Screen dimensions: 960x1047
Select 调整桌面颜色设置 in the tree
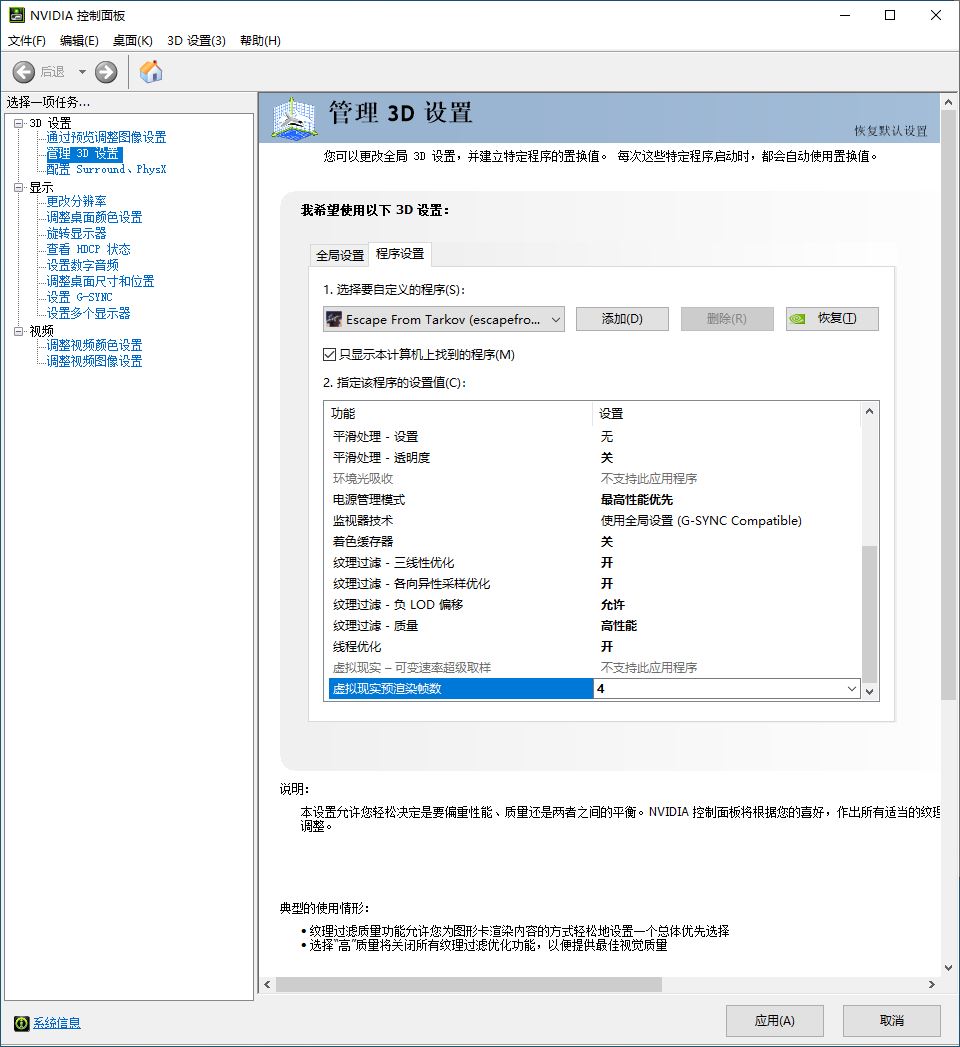point(94,217)
